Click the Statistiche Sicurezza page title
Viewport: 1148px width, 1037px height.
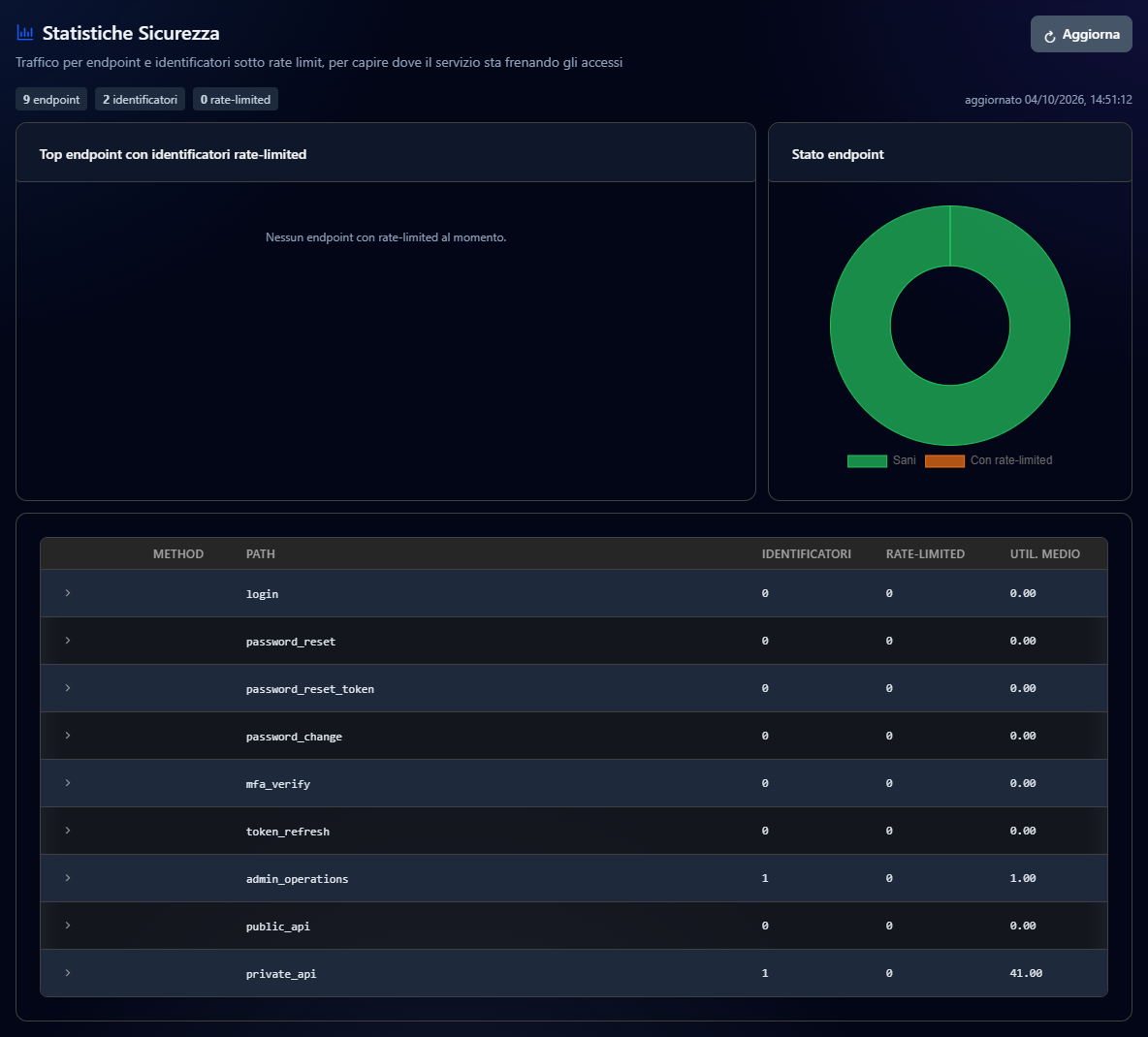point(131,33)
